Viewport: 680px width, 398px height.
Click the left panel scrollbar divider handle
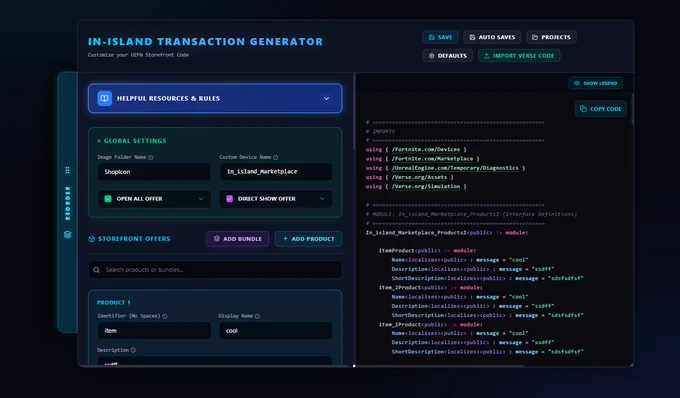pos(354,111)
